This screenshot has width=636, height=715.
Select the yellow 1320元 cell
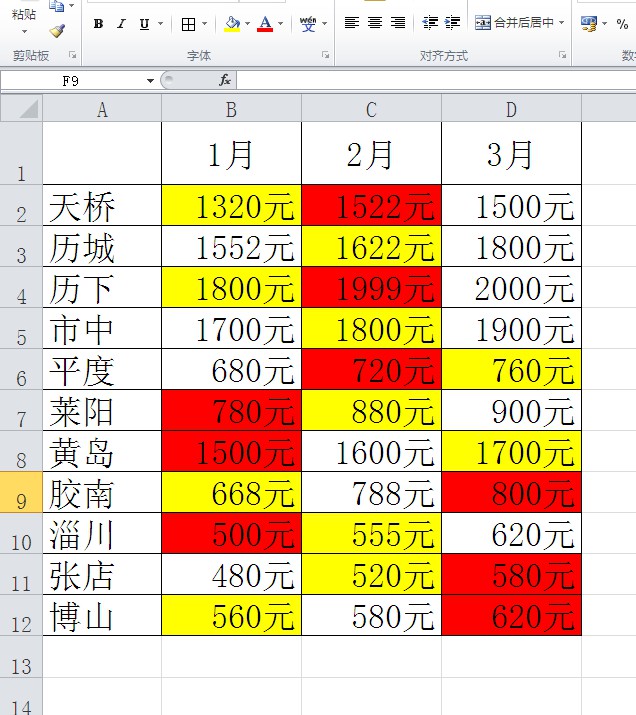point(231,205)
